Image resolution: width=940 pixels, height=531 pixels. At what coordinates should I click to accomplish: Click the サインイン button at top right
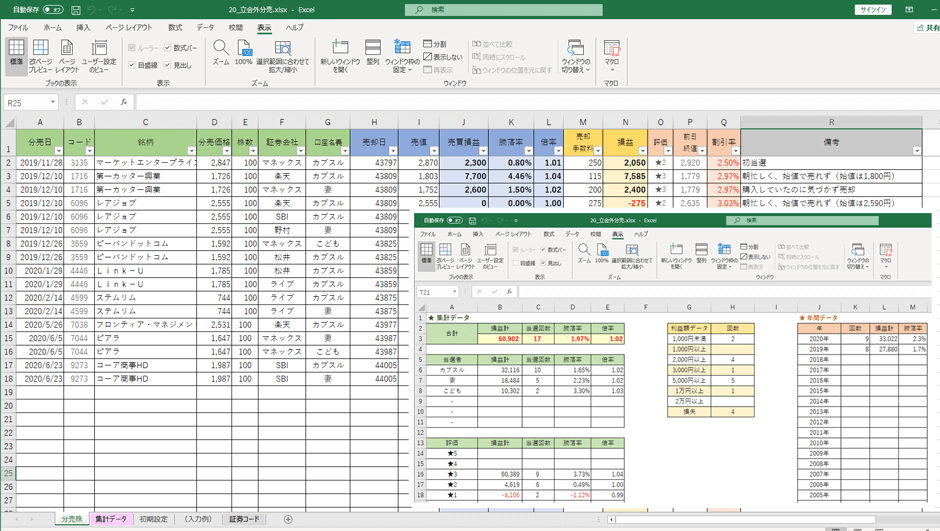click(x=873, y=10)
